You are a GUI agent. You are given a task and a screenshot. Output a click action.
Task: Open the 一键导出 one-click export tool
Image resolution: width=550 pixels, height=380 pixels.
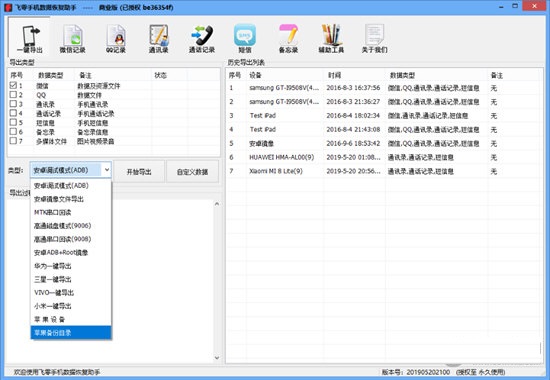29,39
